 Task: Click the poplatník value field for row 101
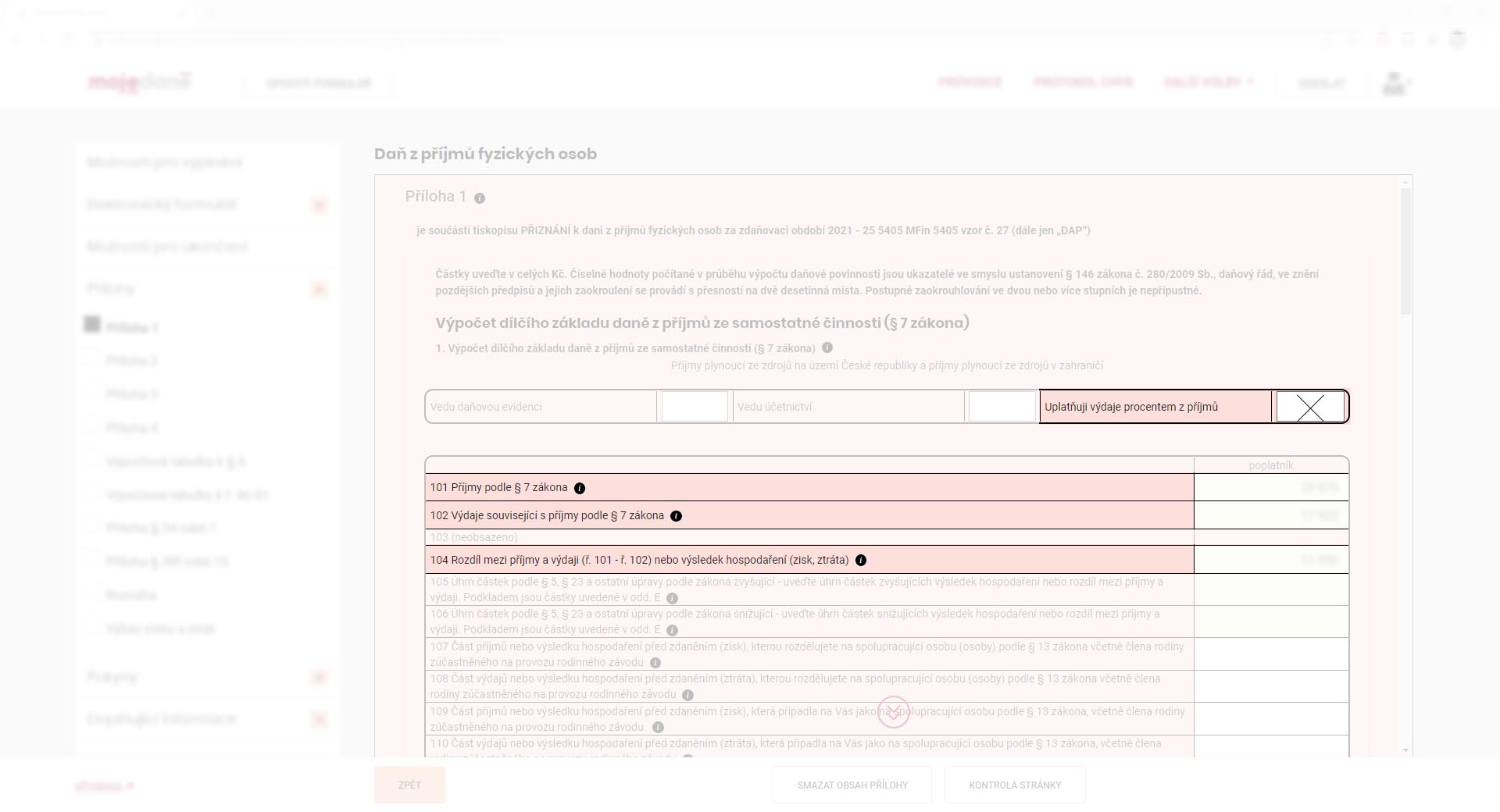pyautogui.click(x=1271, y=487)
